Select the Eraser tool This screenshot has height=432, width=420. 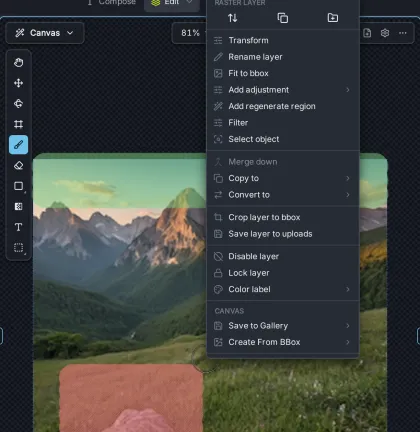click(18, 165)
